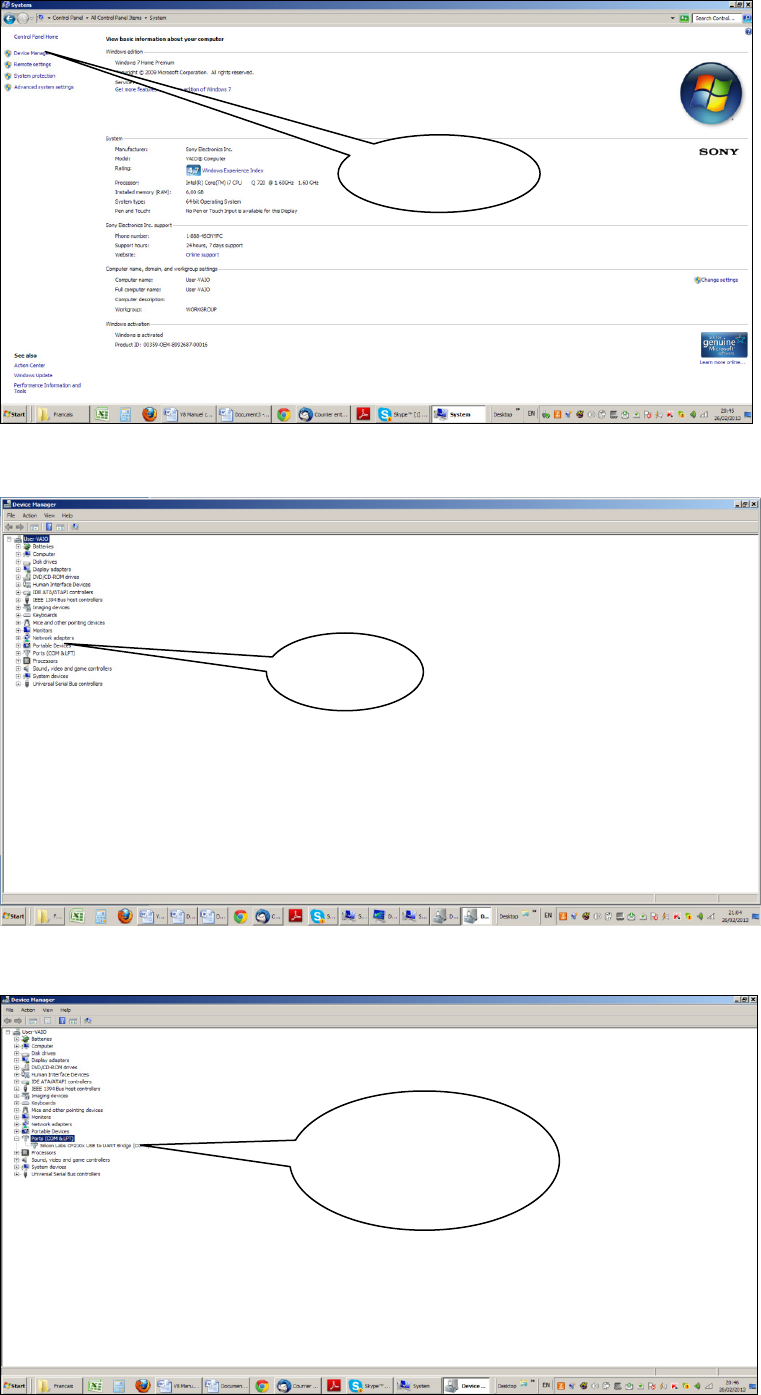
Task: Collapse Ports (COM & LPT) node showing Silicon Labs
Action: pyautogui.click(x=17, y=1138)
